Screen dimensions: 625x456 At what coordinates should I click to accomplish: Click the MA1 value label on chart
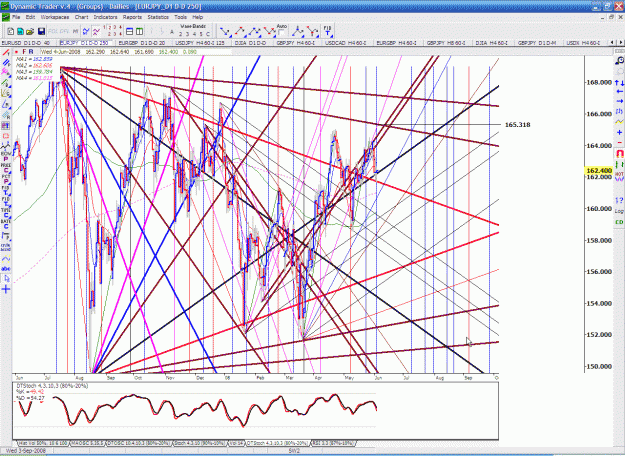(x=34, y=59)
